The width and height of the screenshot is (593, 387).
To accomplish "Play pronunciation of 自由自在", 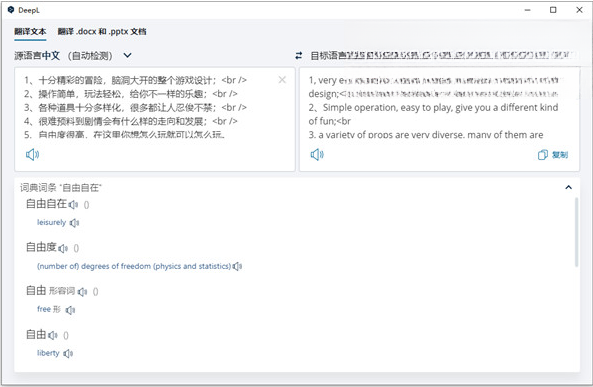I will (73, 205).
